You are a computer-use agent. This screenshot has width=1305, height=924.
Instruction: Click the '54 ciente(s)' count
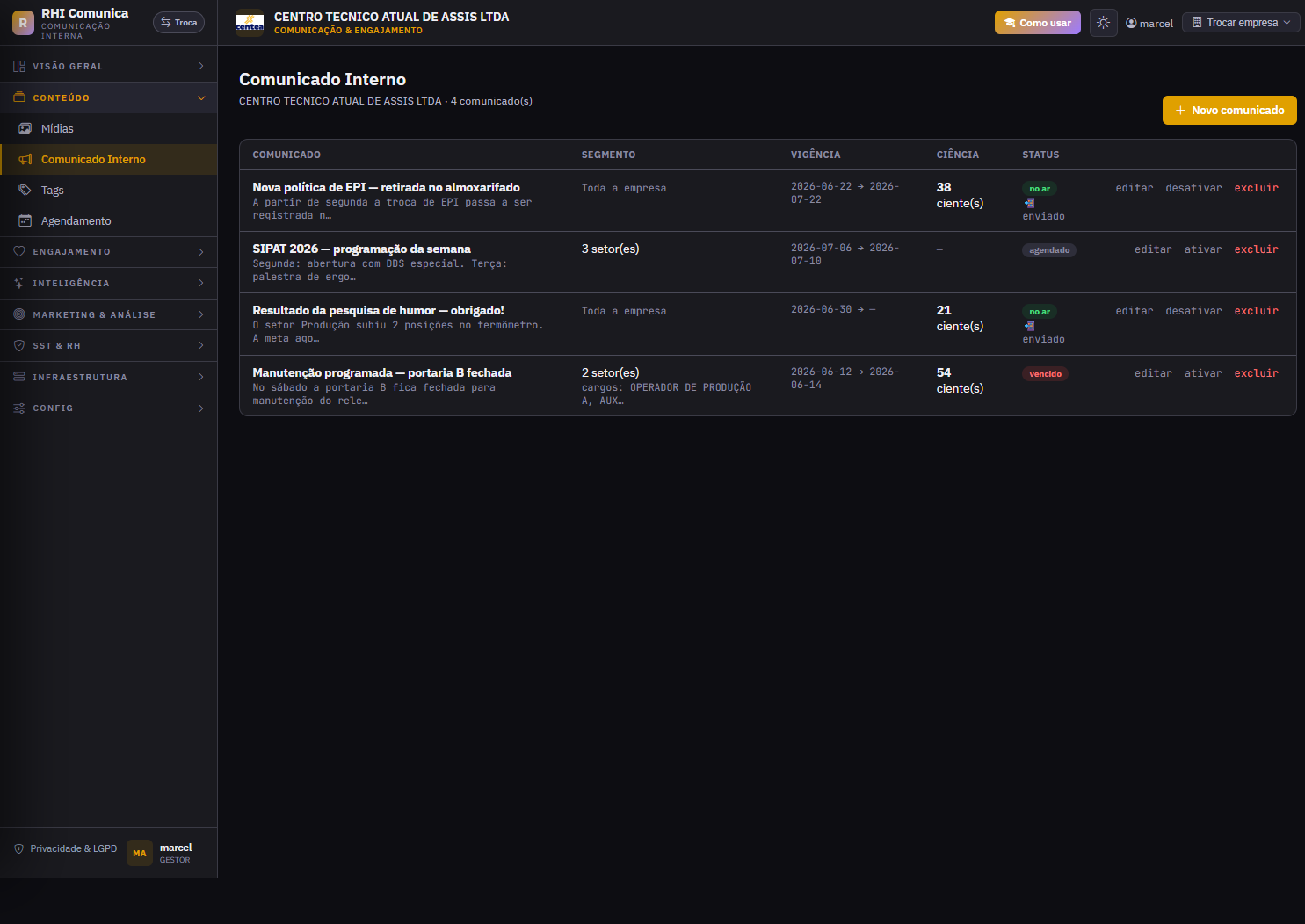coord(960,380)
